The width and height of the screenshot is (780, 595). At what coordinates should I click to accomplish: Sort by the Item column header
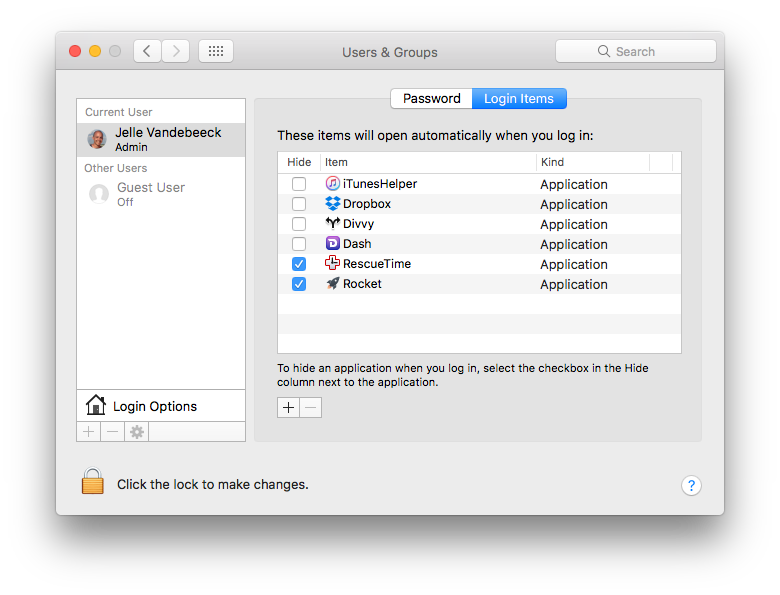[428, 162]
